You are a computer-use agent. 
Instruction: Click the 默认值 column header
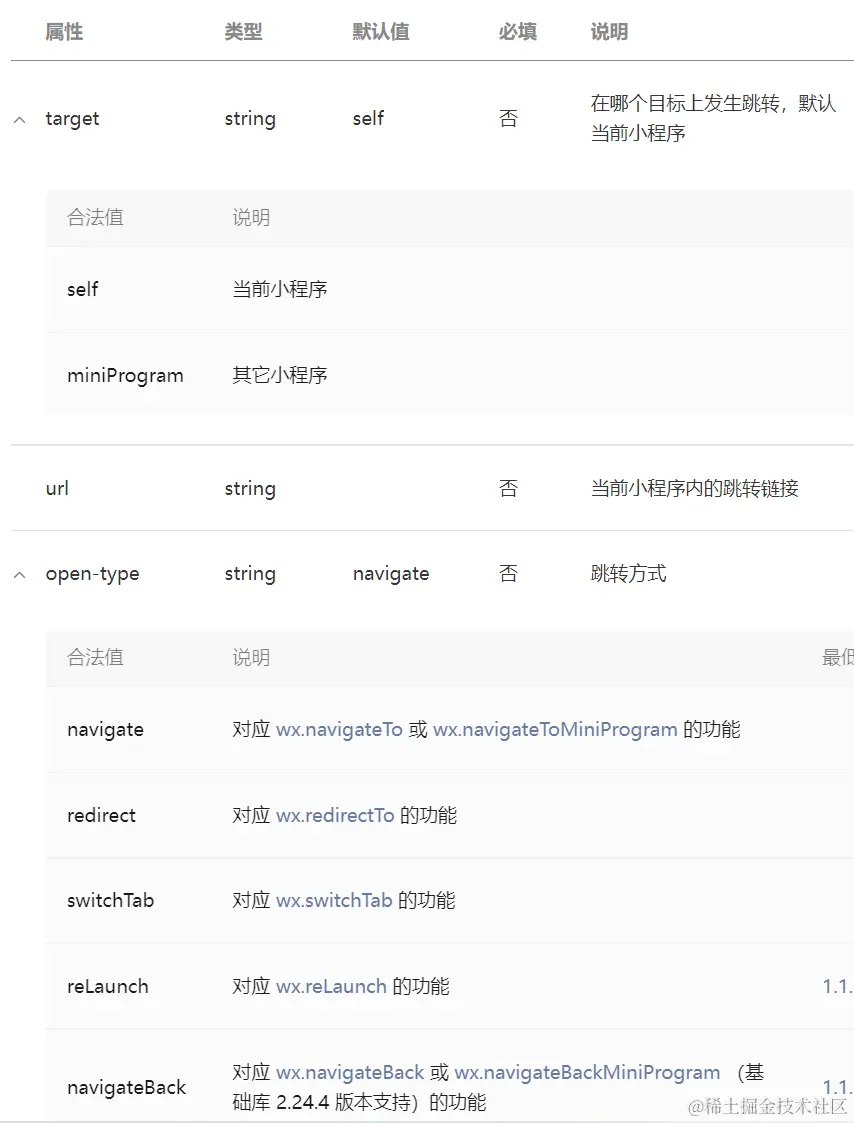coord(380,32)
